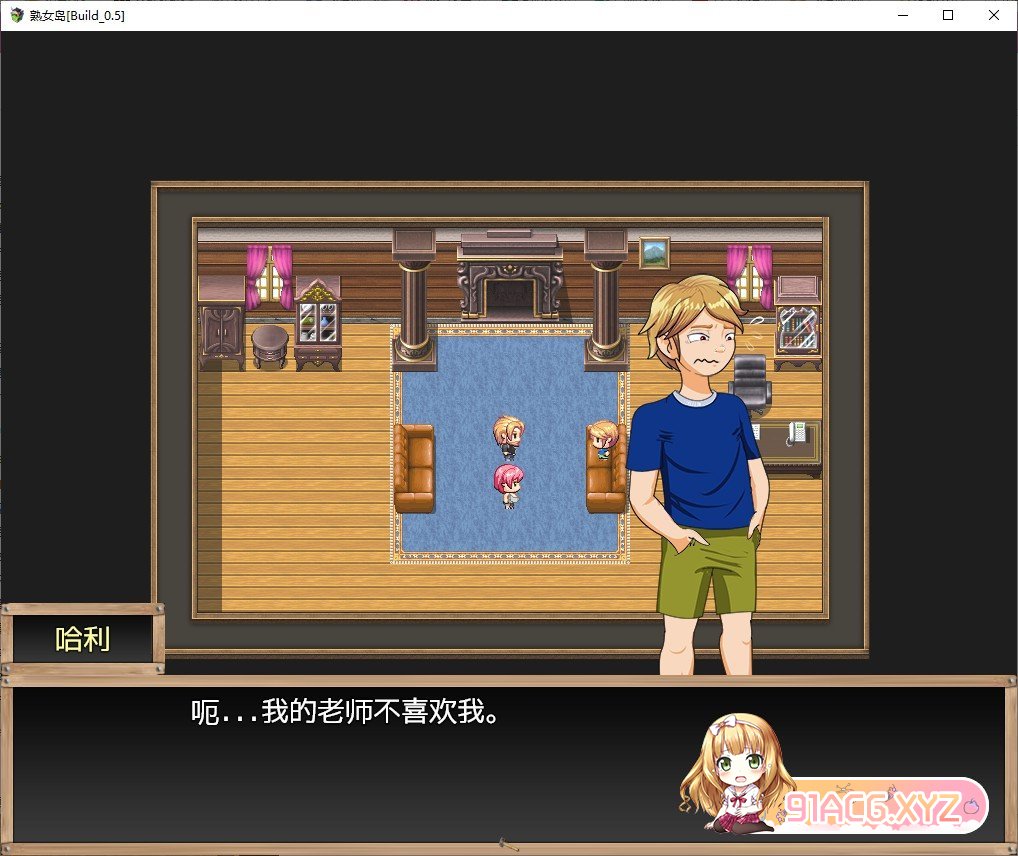
Task: Click the game app icon in title bar
Action: pos(16,16)
